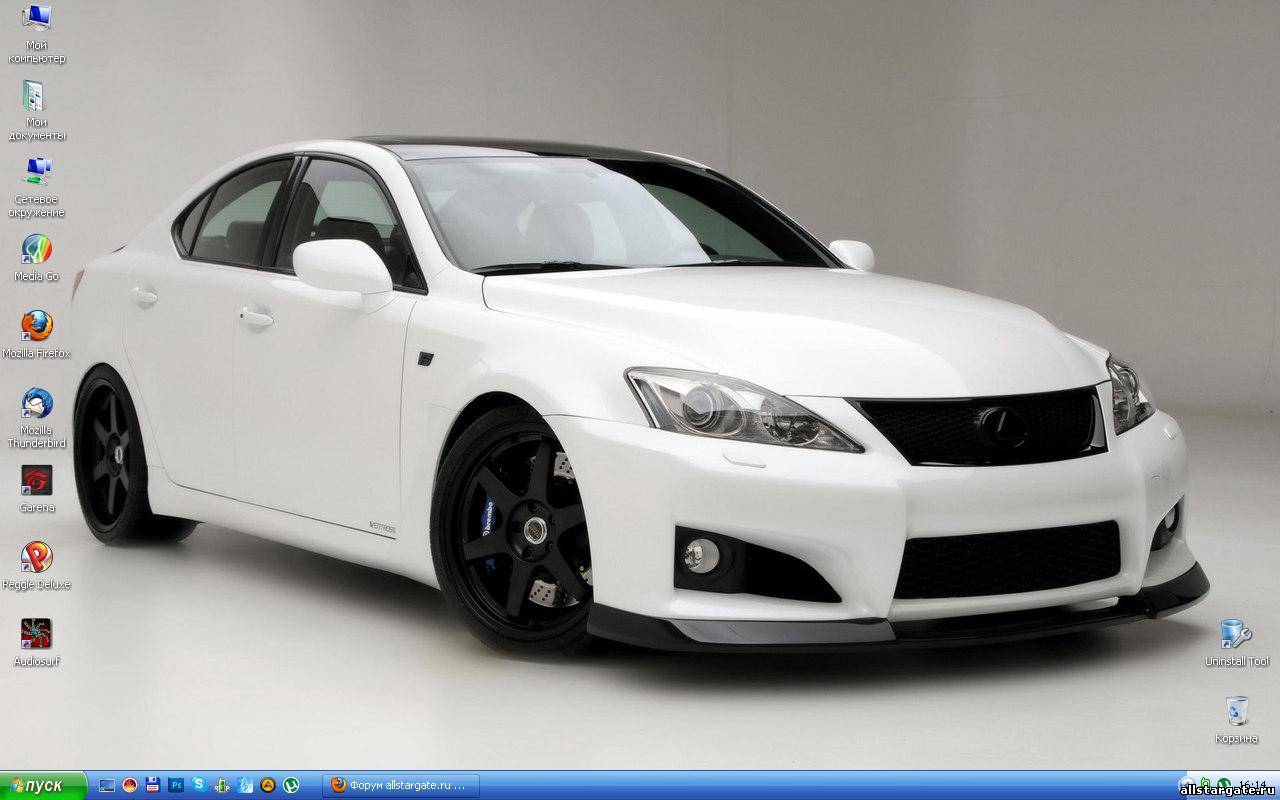Launch Photoshop from quick launch bar
Screen dimensions: 1280x800
(176, 786)
